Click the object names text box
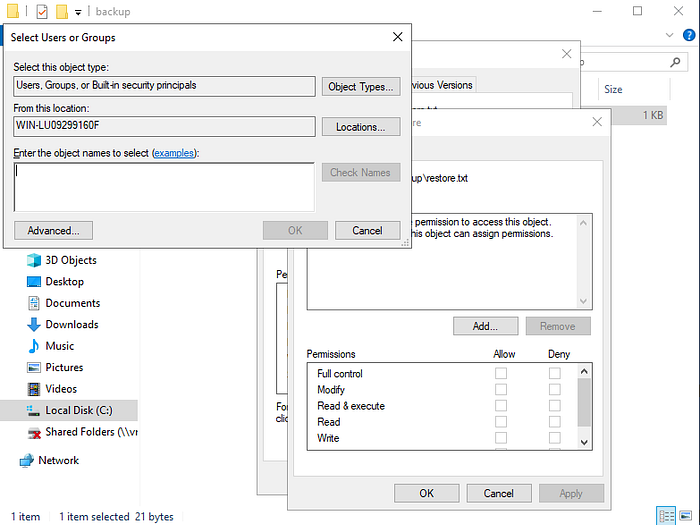Image resolution: width=700 pixels, height=525 pixels. 164,187
